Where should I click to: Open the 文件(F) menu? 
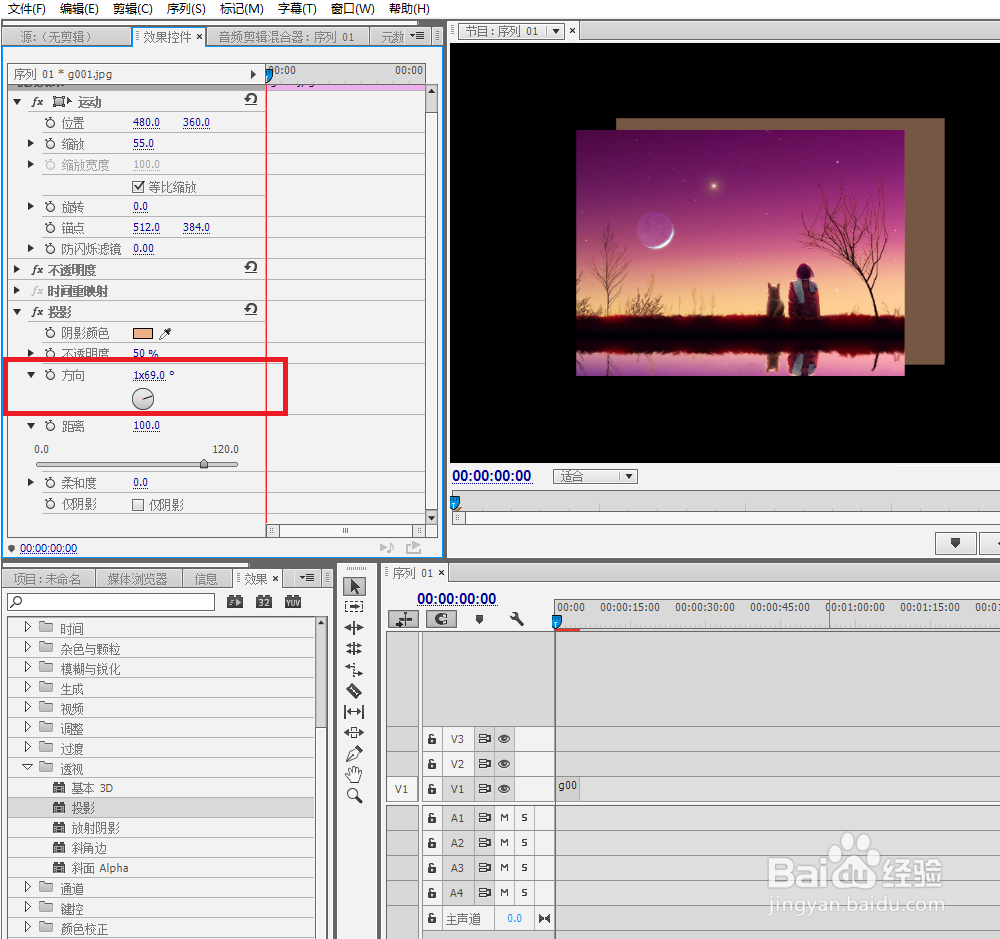pos(27,9)
